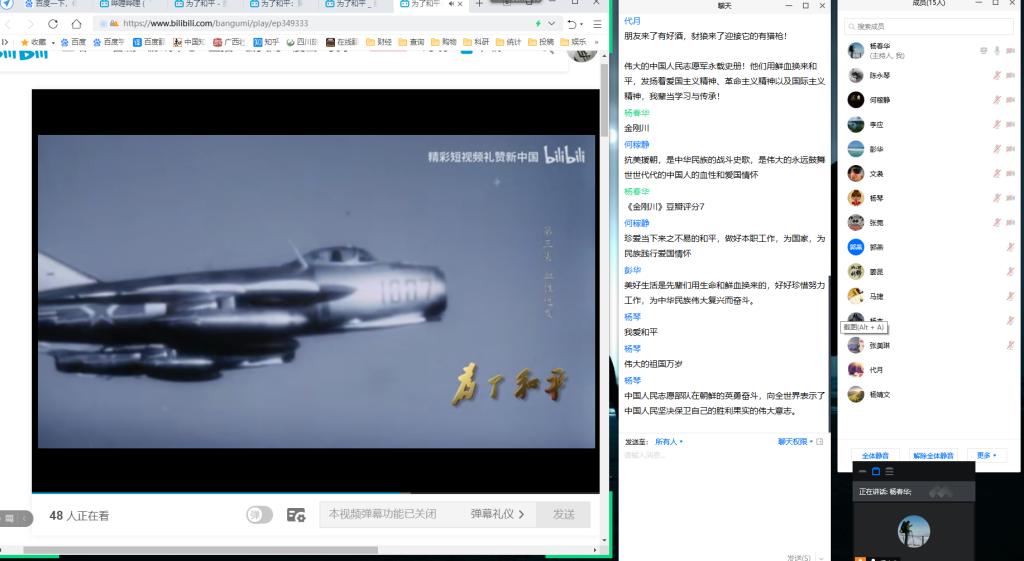
Task: Open the address bar dropdown arrow
Action: pos(552,24)
